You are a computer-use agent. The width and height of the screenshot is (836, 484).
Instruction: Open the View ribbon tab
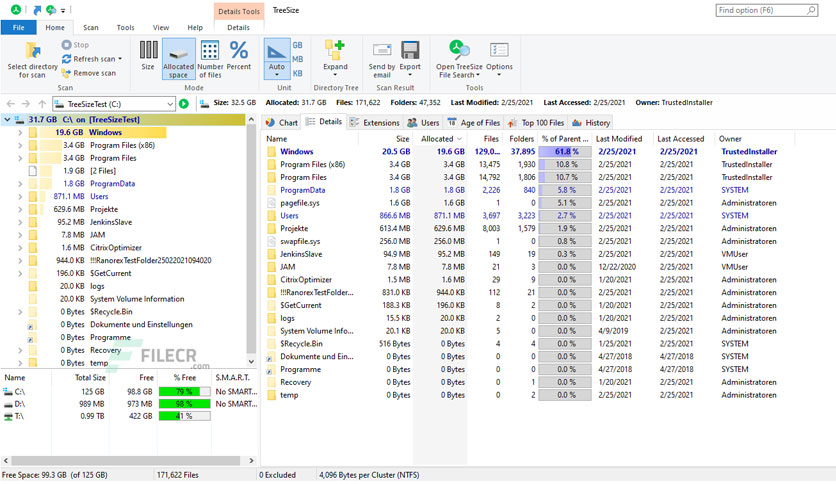160,28
